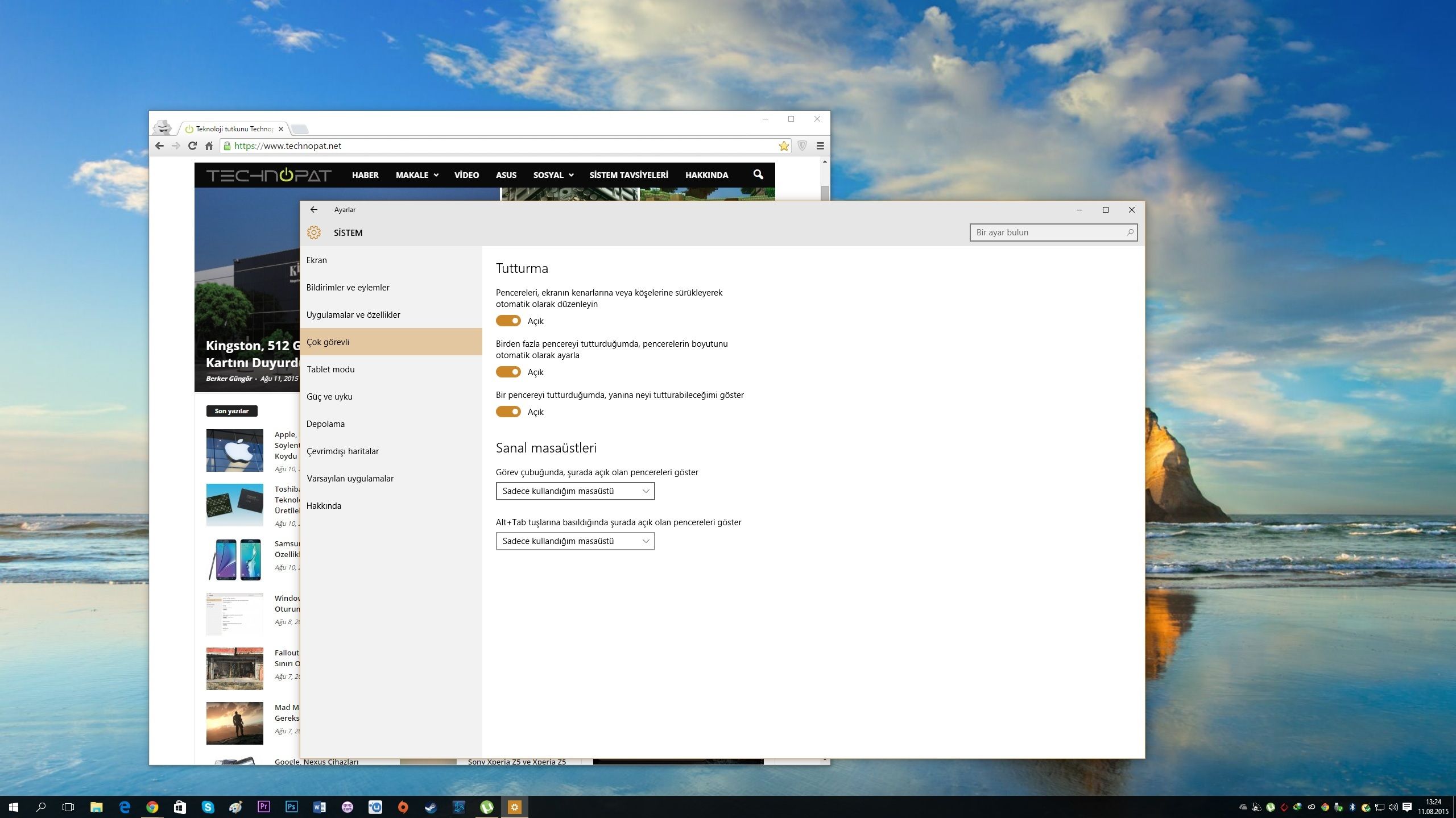This screenshot has width=1456, height=818.
Task: Click Chrome reload page icon
Action: [x=192, y=146]
